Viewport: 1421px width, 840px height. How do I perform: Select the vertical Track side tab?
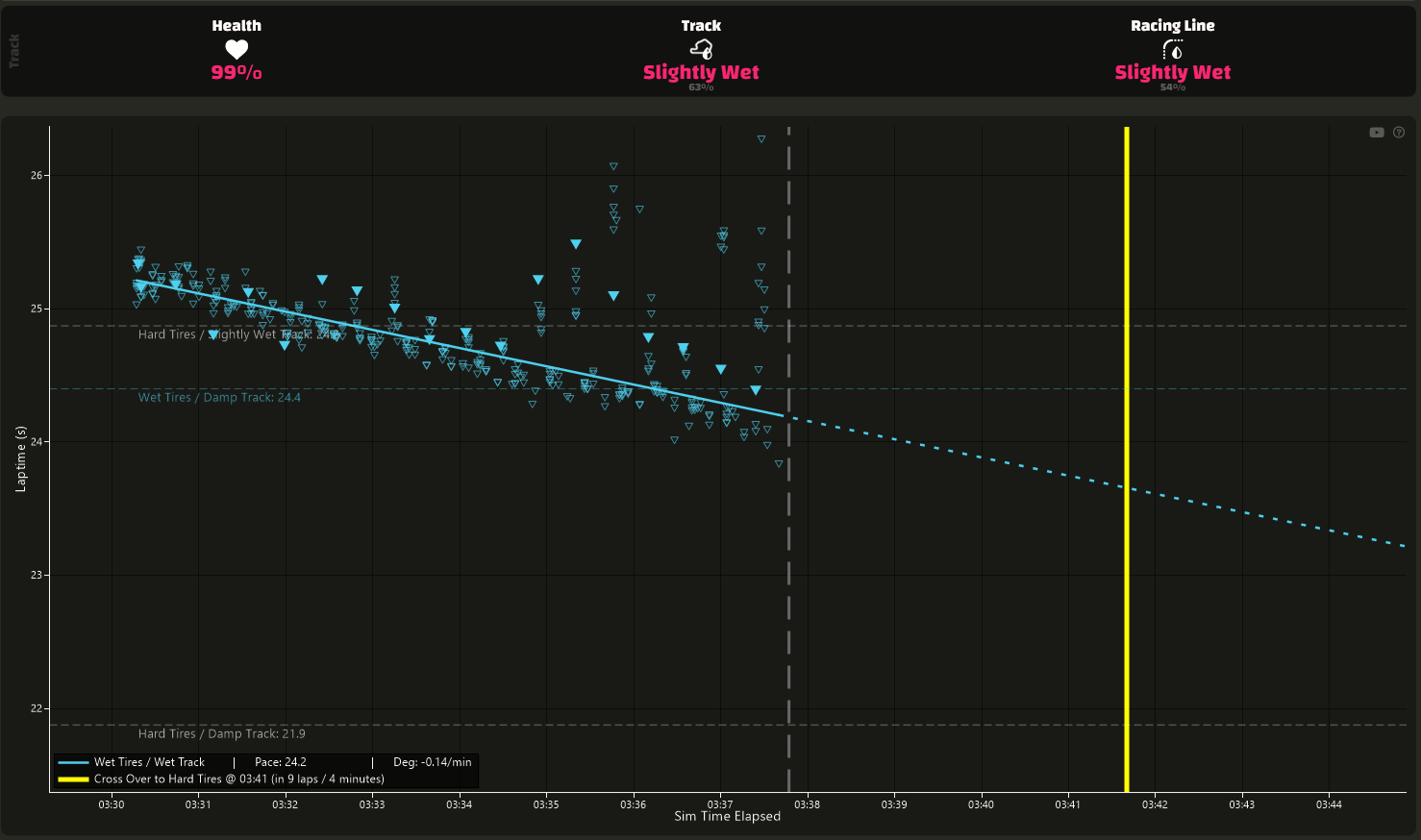pyautogui.click(x=14, y=51)
